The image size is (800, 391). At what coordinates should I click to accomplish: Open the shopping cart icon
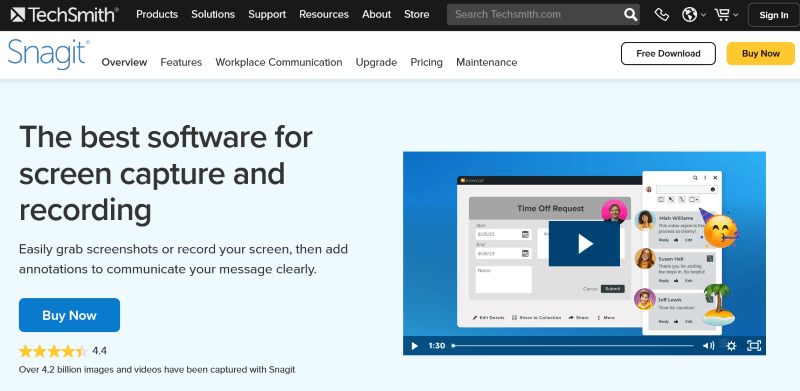pyautogui.click(x=722, y=15)
